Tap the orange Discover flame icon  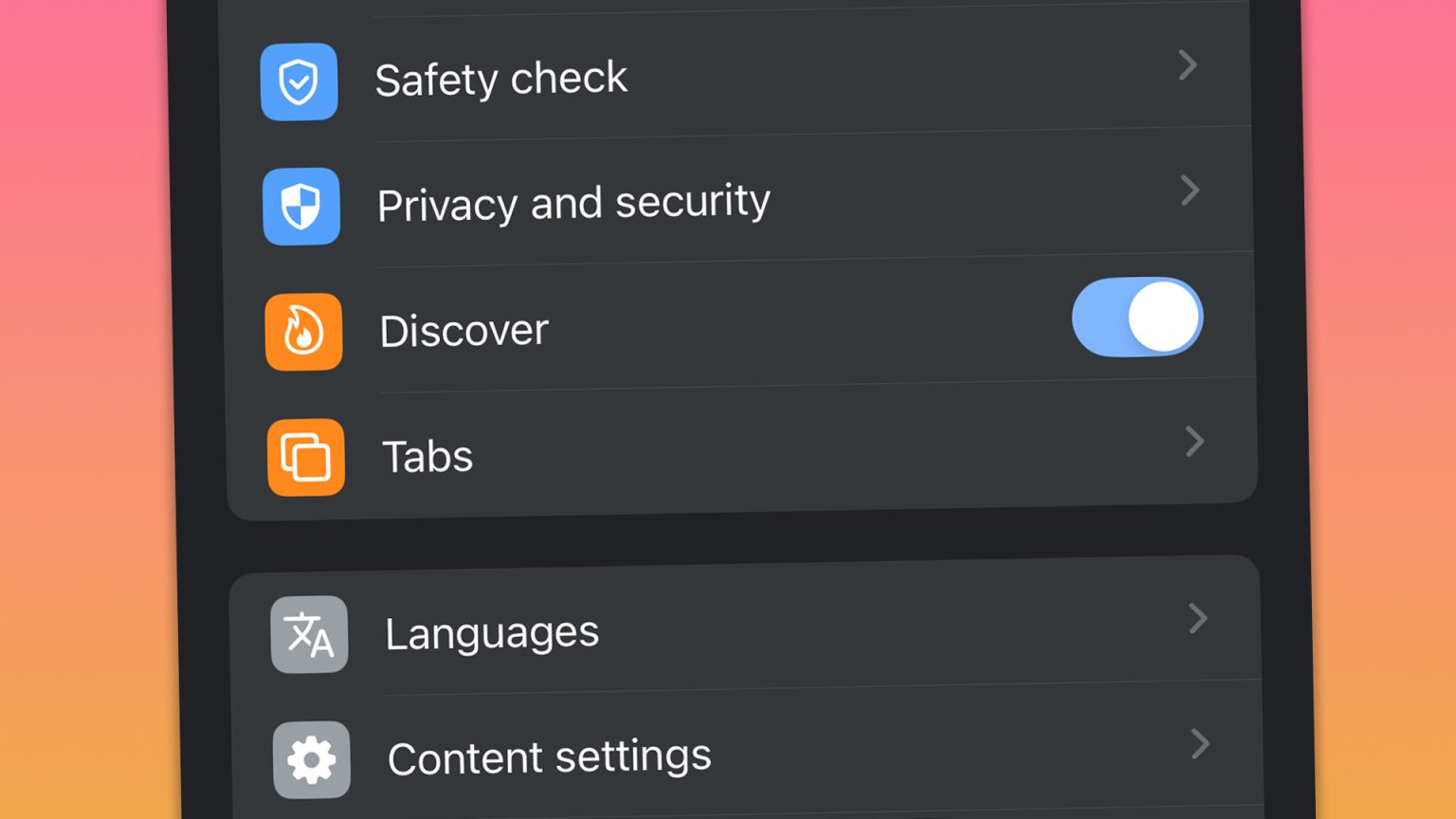303,332
